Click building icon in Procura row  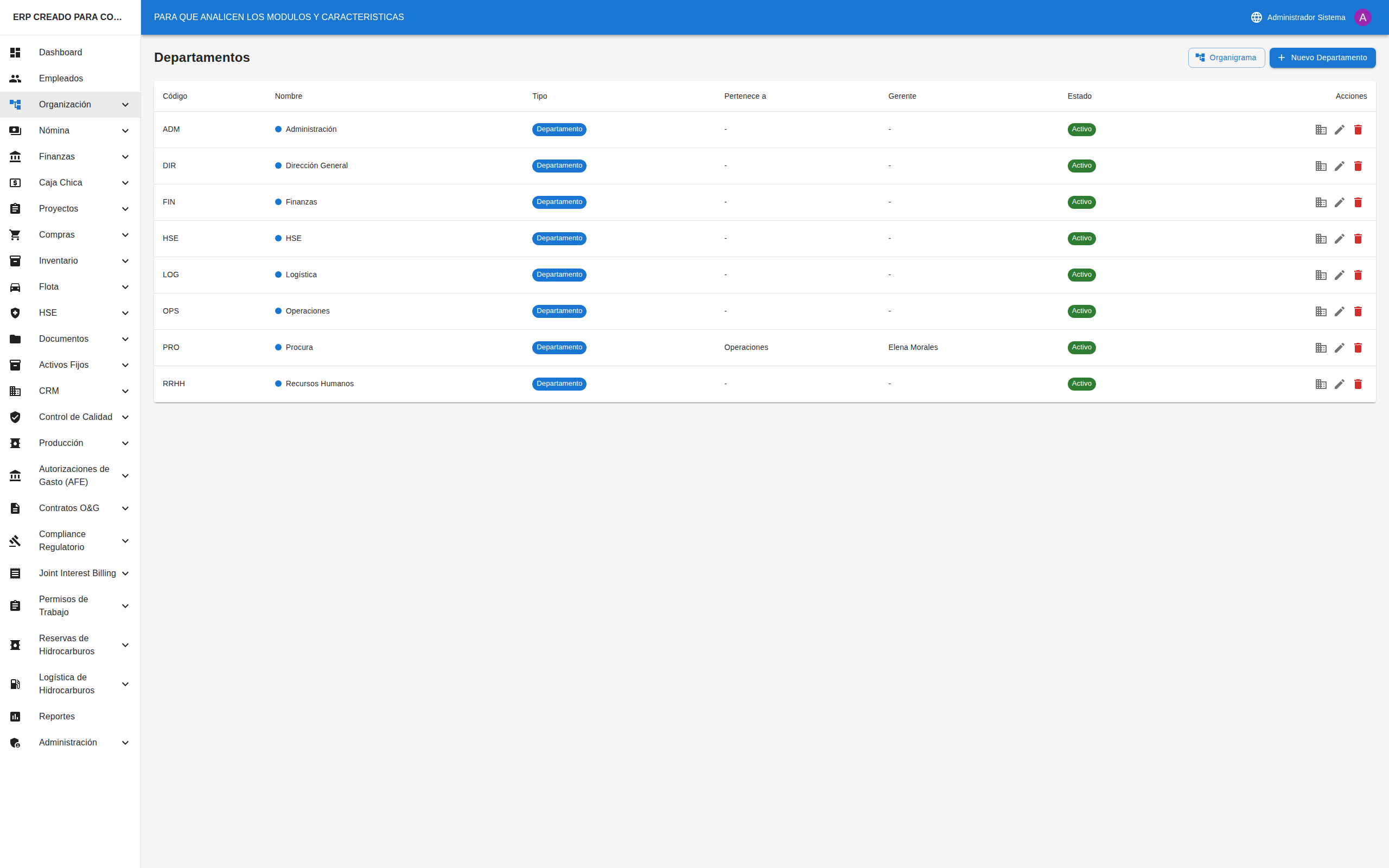tap(1321, 348)
